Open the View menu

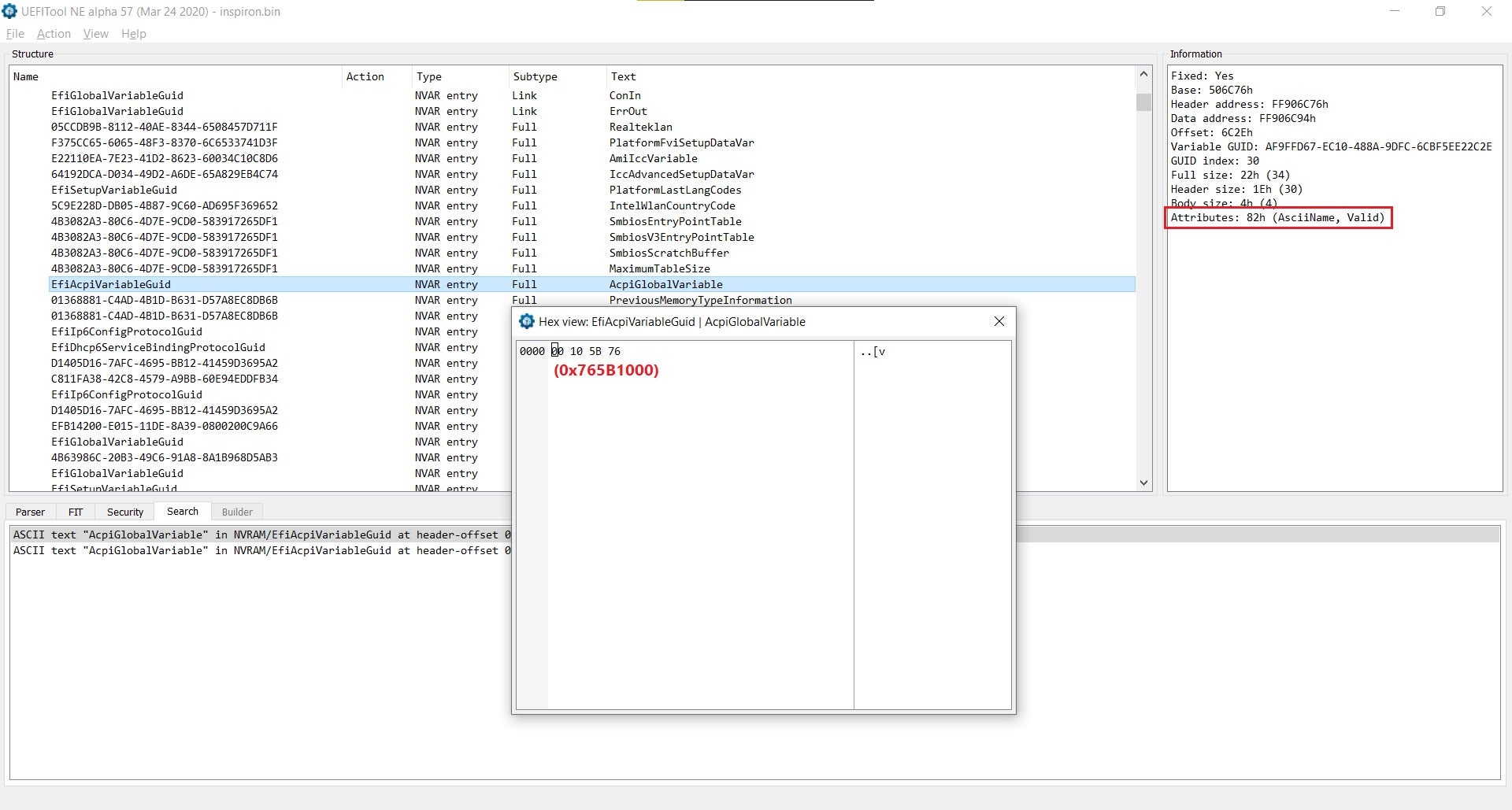tap(95, 34)
